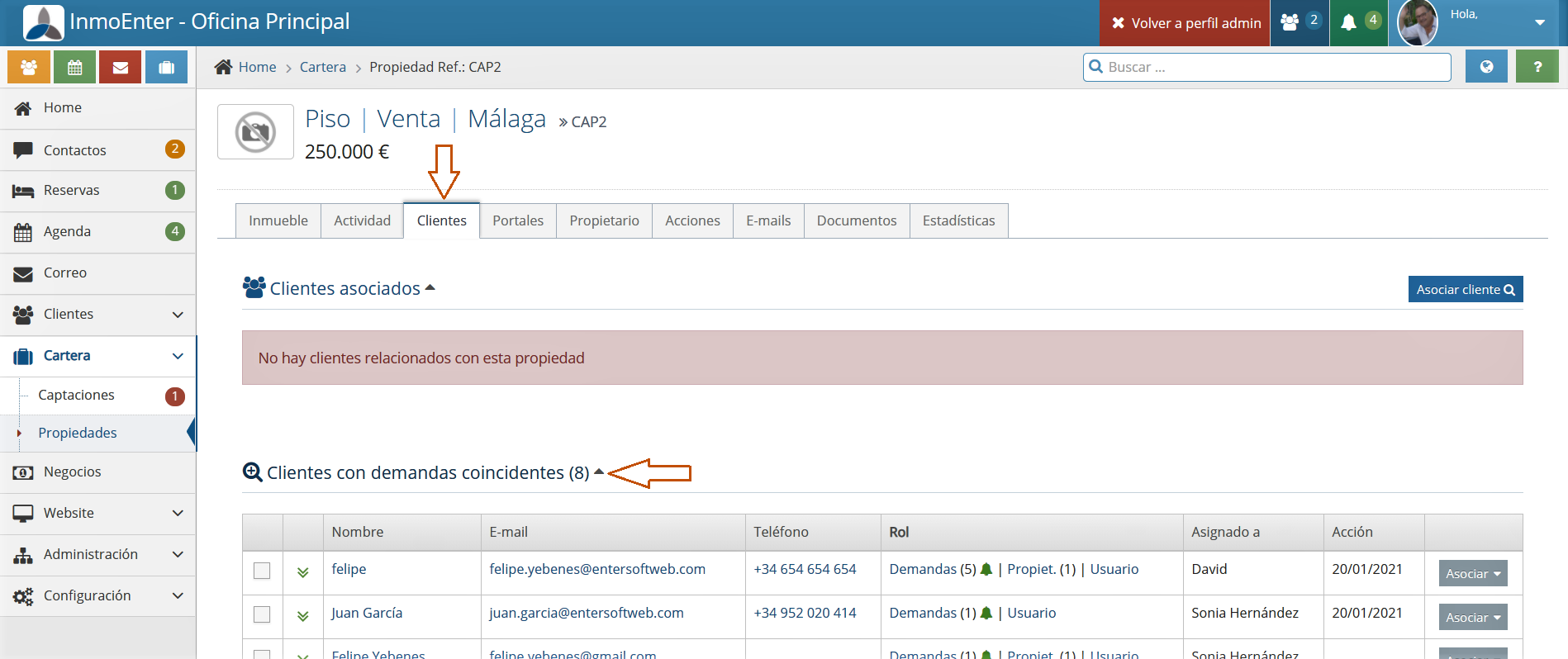
Task: Open the users notification icon with badge 2
Action: pos(1300,22)
